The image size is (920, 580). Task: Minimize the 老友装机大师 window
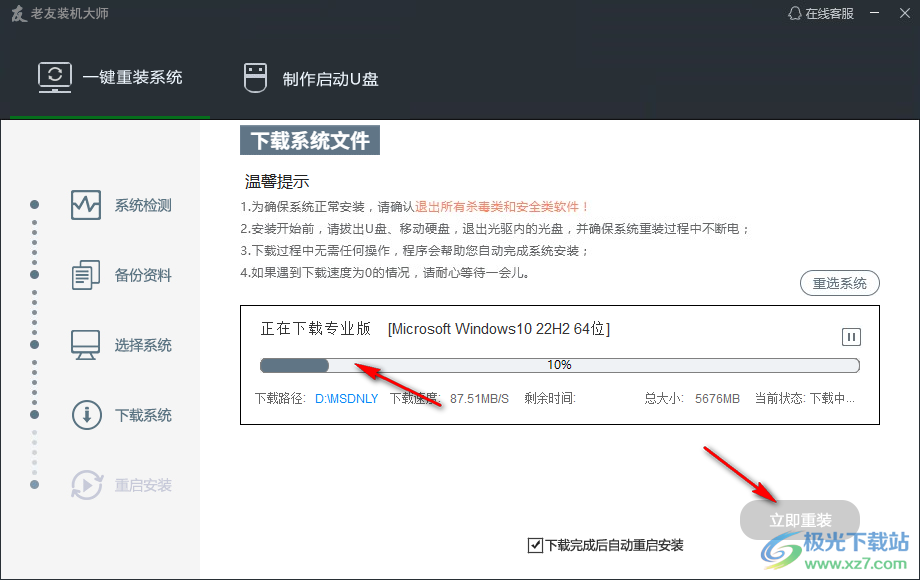[874, 13]
